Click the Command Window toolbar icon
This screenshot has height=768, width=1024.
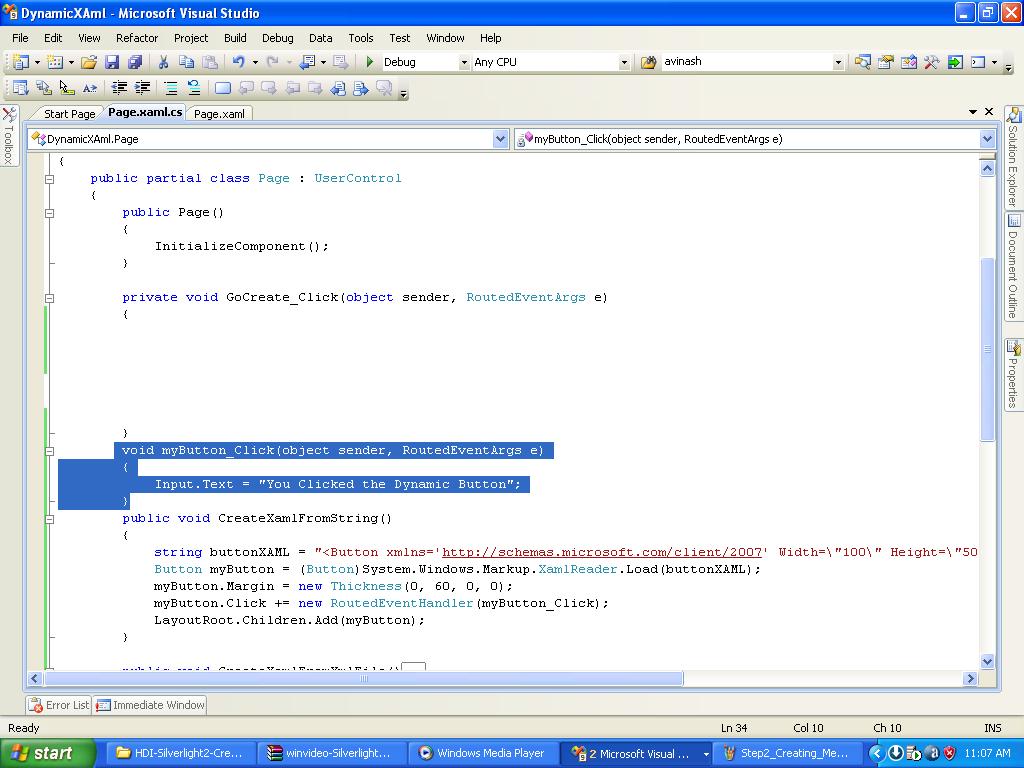(x=978, y=62)
